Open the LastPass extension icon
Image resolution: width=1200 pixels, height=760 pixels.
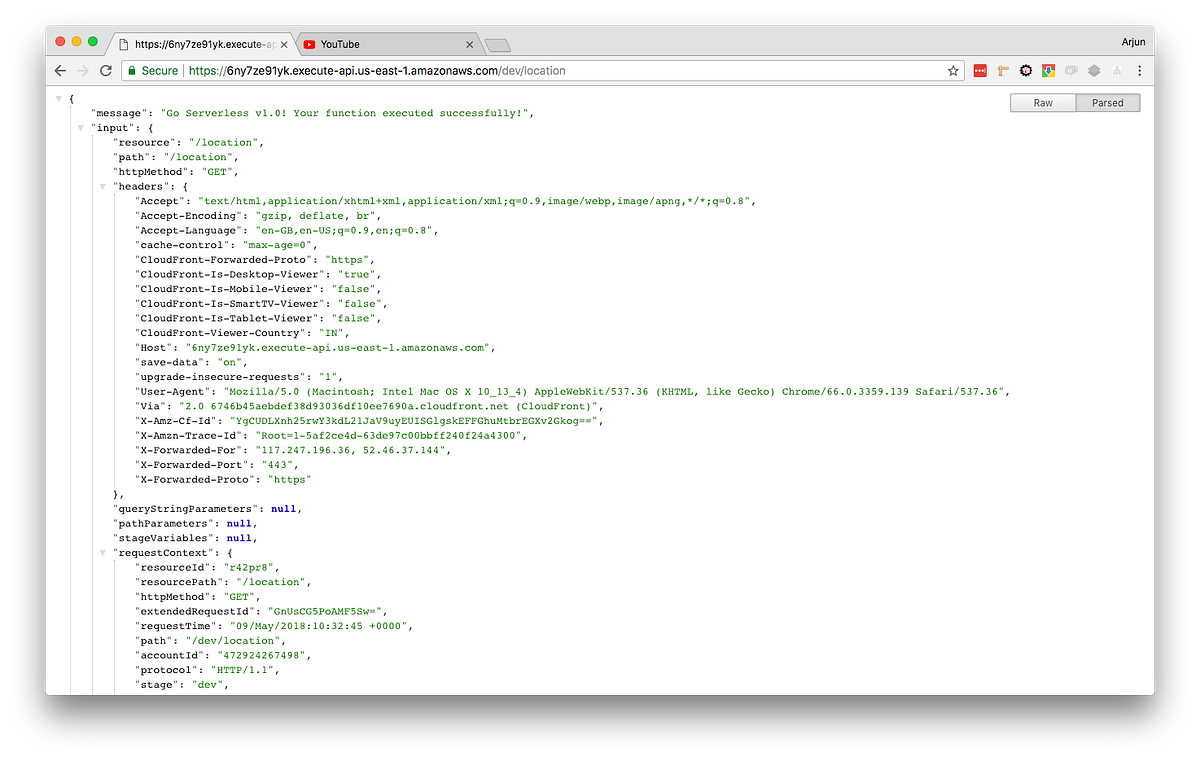980,70
